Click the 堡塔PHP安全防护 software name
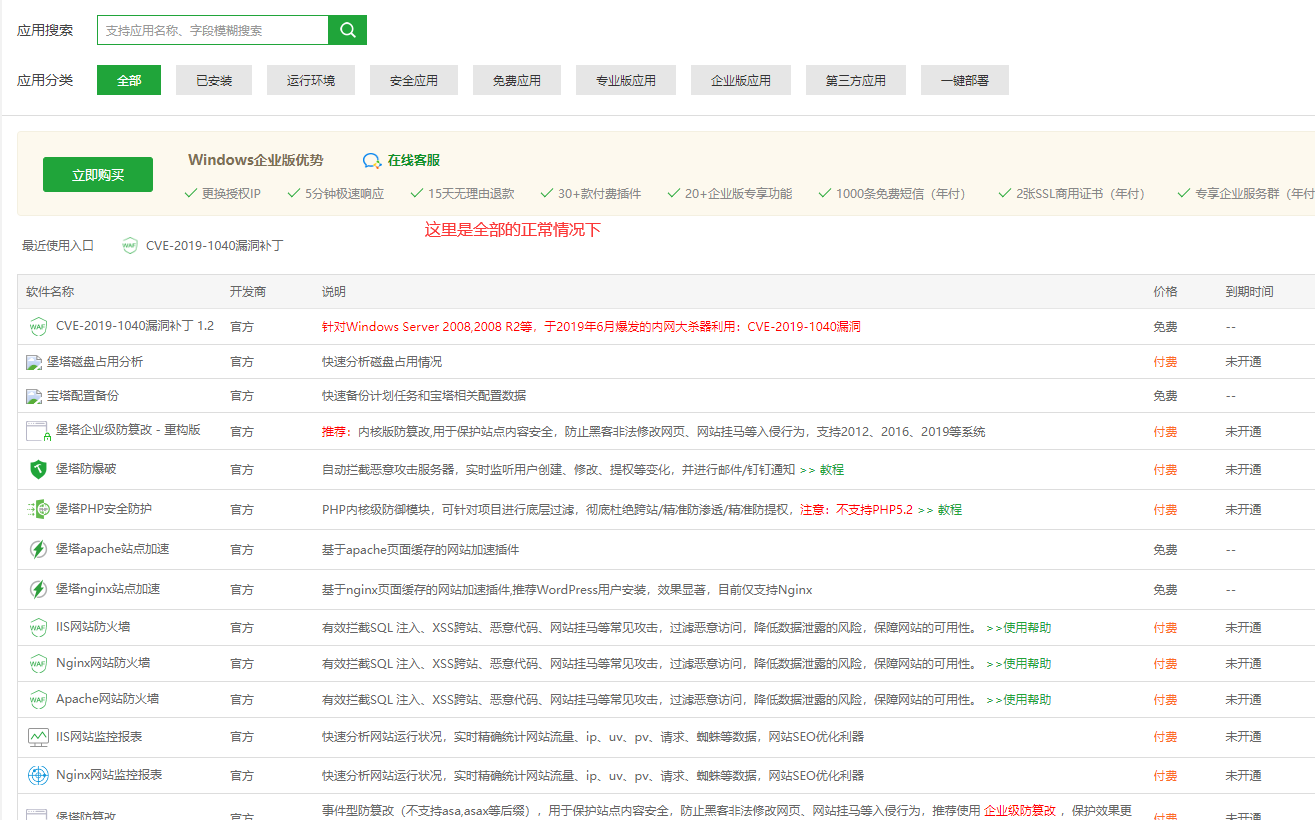The width and height of the screenshot is (1315, 820). point(104,509)
